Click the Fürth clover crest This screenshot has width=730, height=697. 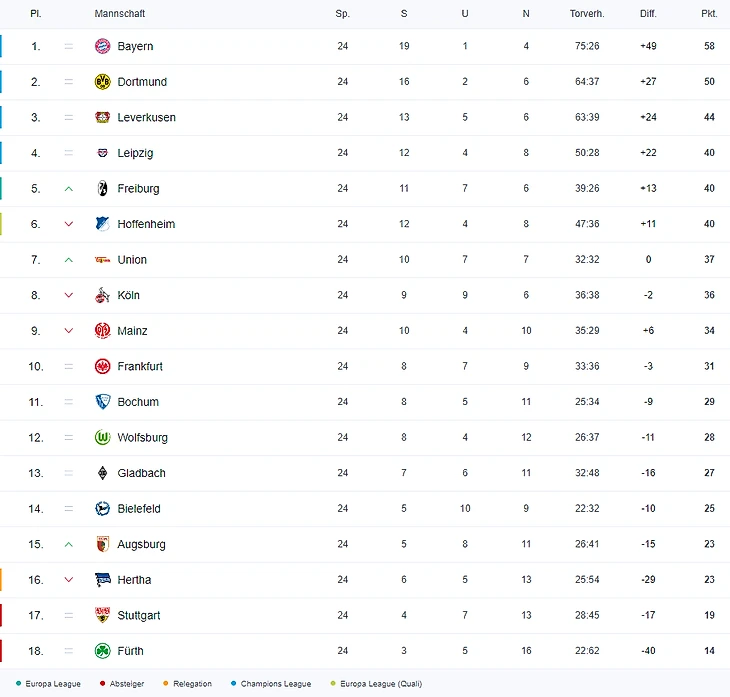[102, 651]
